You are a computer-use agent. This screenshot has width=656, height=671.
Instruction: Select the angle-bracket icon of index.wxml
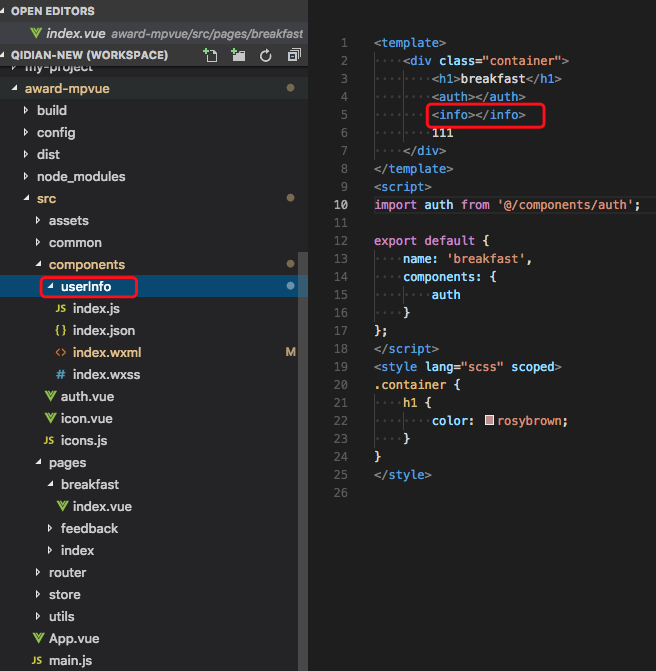point(61,353)
